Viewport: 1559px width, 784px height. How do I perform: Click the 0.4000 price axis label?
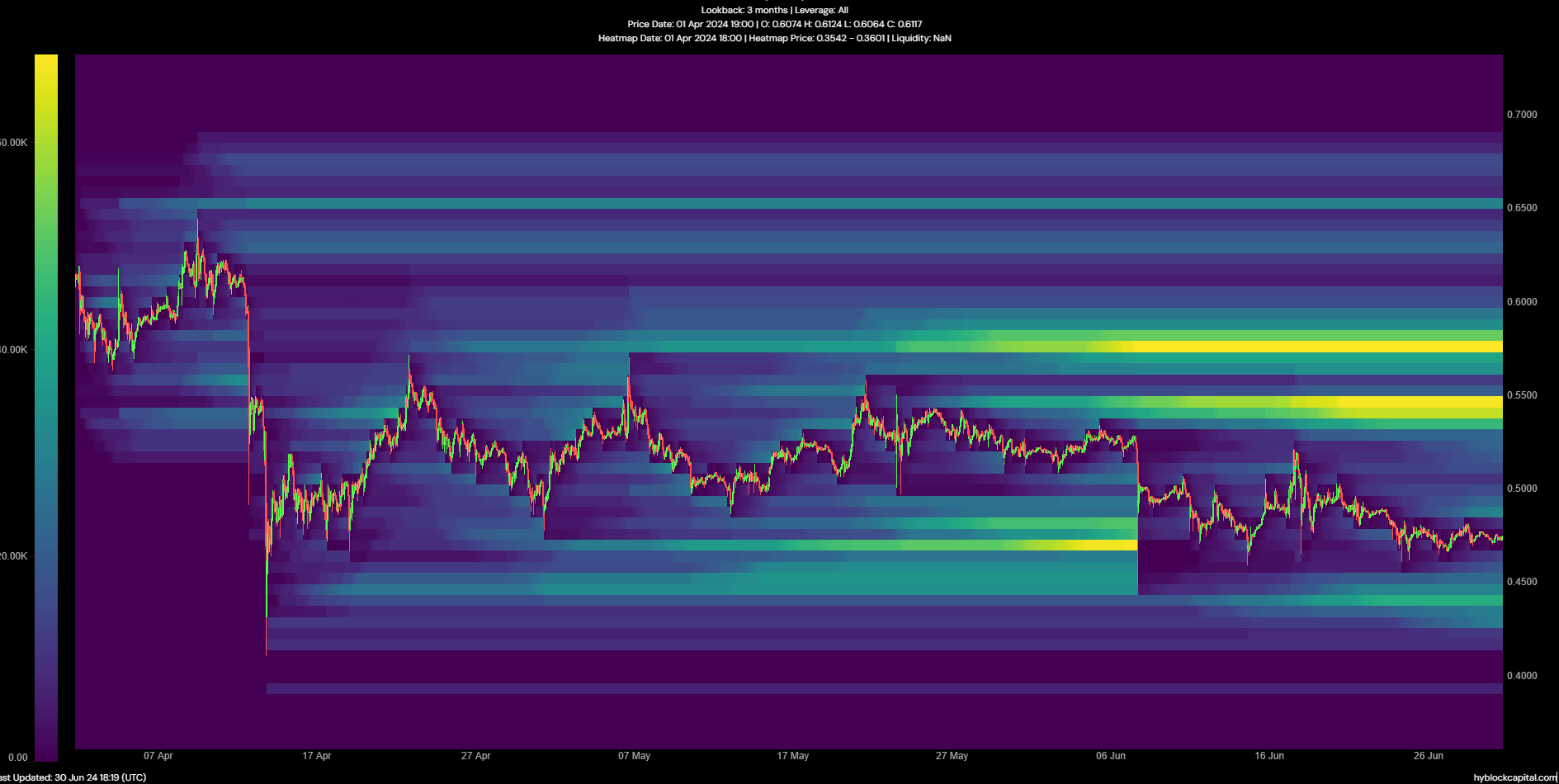(1522, 676)
